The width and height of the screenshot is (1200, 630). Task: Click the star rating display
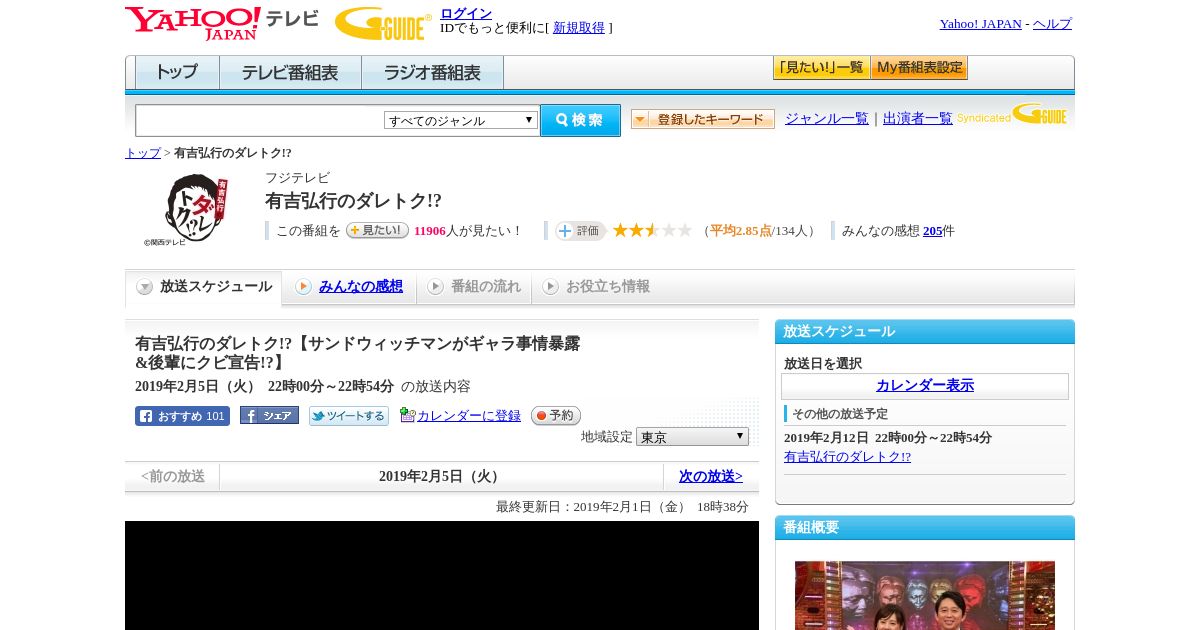click(x=652, y=231)
